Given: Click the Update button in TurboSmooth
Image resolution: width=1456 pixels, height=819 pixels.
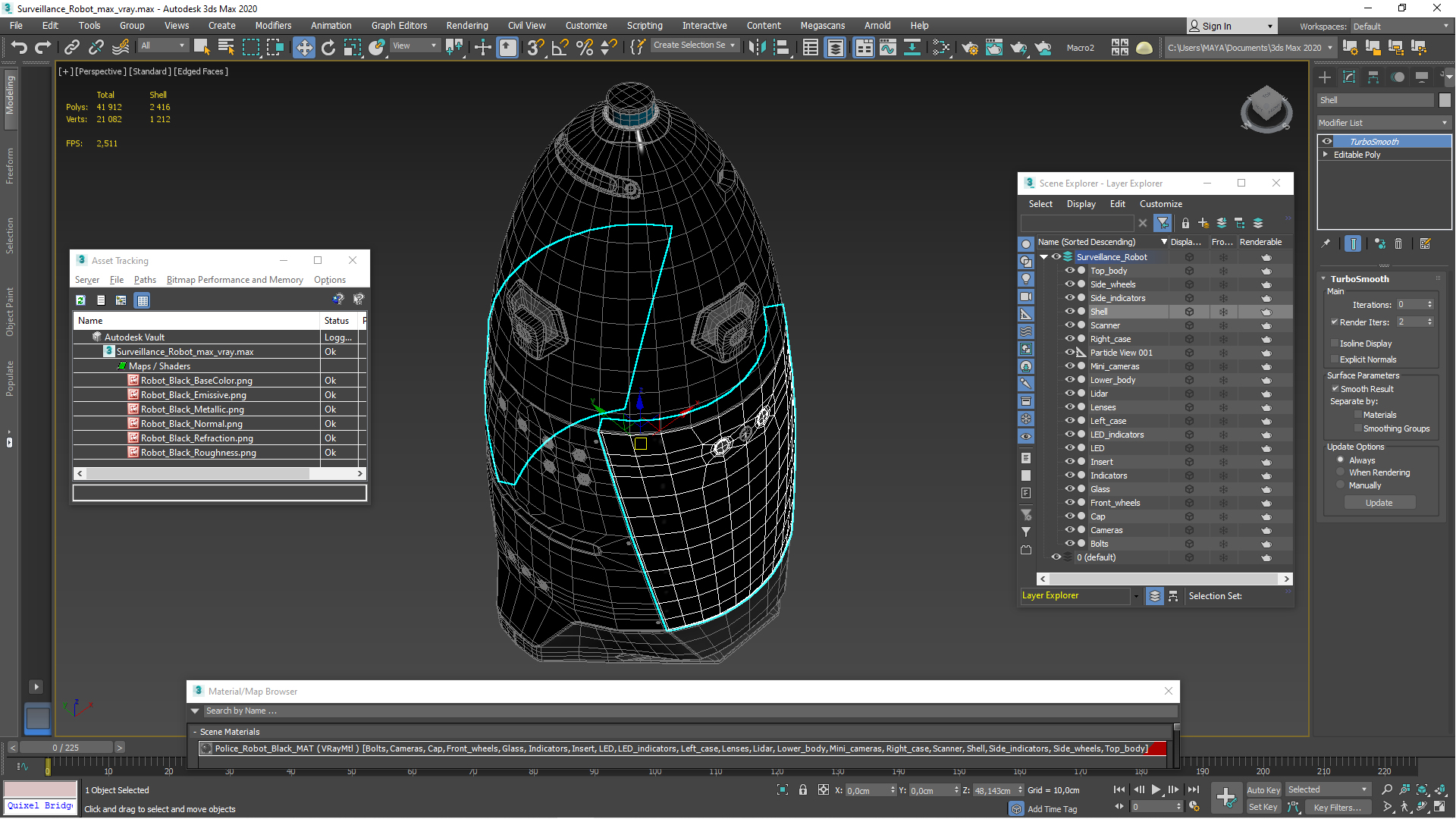Looking at the screenshot, I should (1379, 503).
